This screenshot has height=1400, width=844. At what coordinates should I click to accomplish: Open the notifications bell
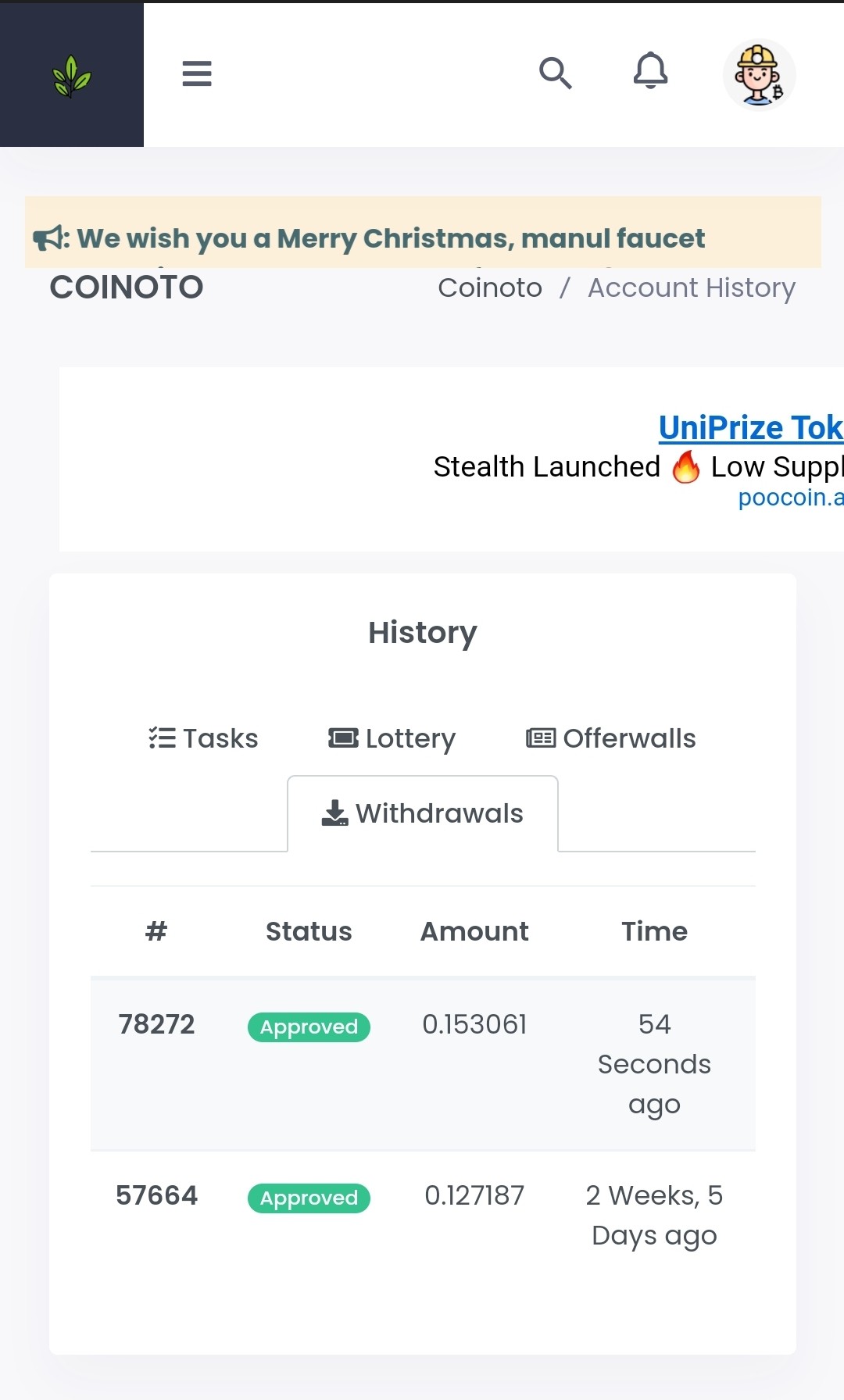pos(650,71)
